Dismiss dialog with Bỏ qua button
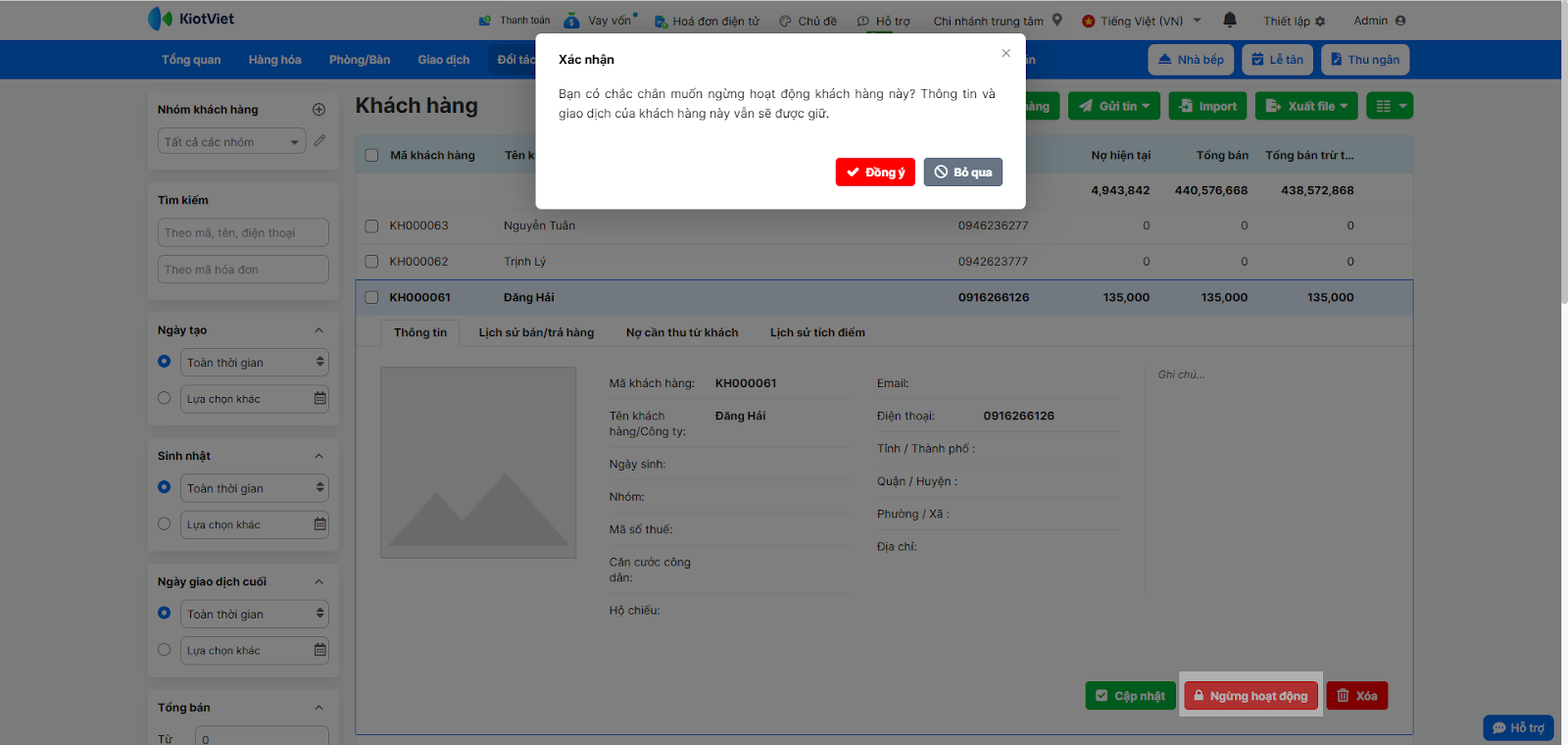The width and height of the screenshot is (1568, 745). coord(962,172)
